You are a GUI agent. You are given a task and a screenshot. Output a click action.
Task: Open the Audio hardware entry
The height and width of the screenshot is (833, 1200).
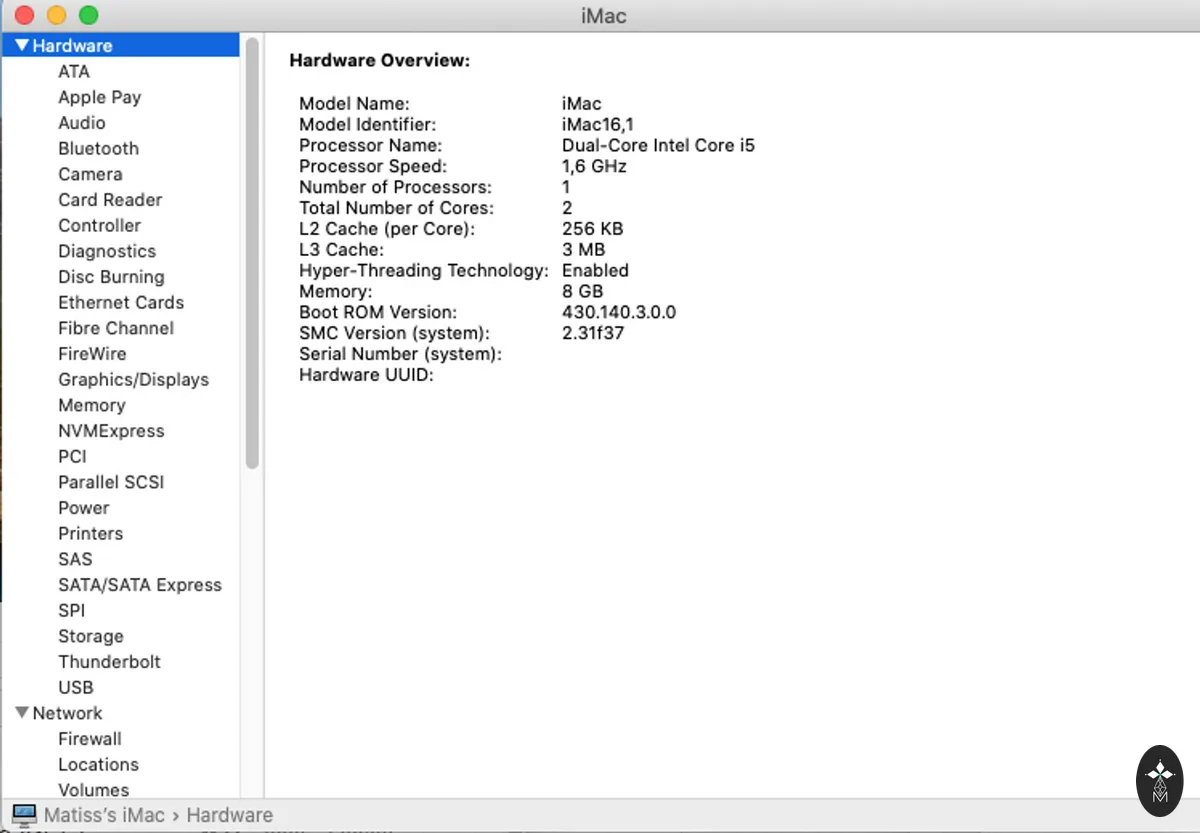(x=81, y=123)
